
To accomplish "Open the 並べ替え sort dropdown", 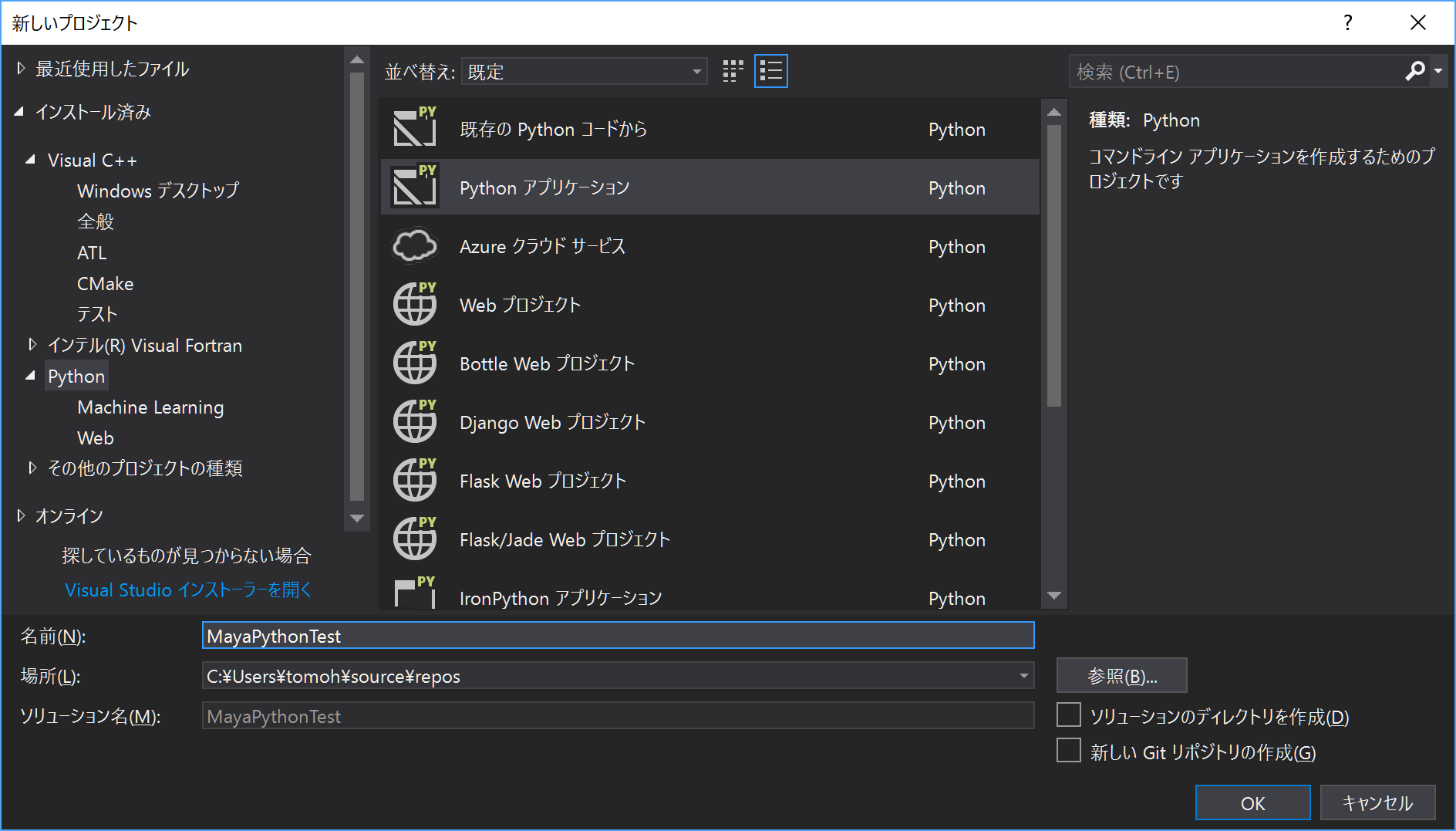I will click(x=585, y=72).
